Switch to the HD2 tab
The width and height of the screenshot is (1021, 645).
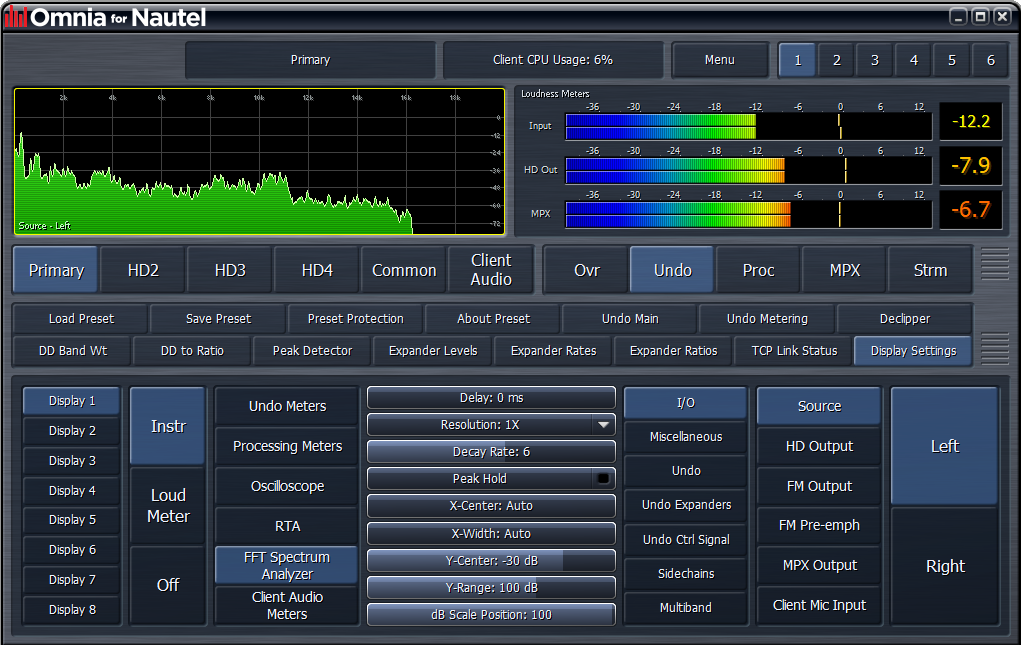(143, 270)
